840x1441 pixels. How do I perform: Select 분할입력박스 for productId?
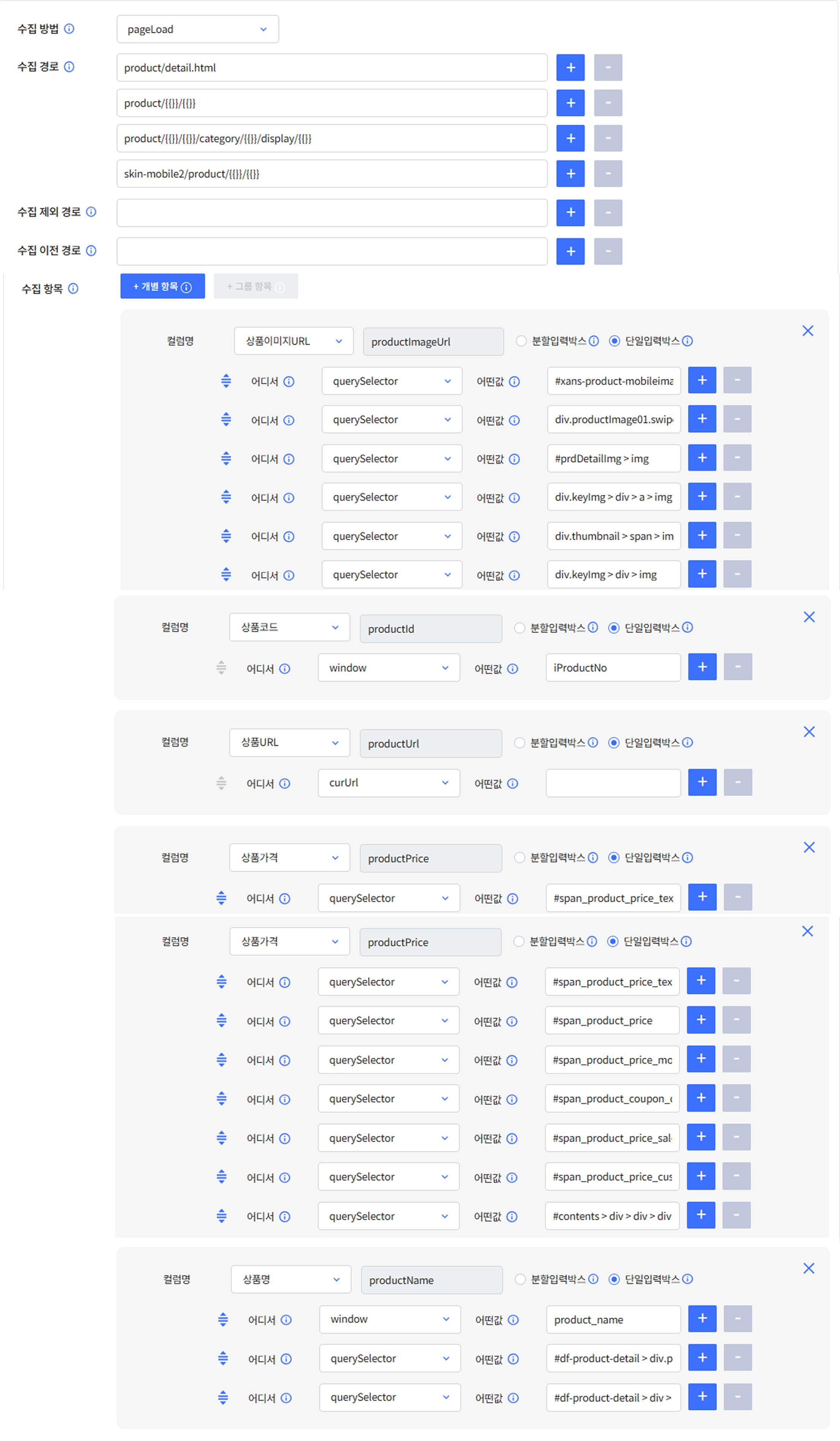[x=519, y=628]
